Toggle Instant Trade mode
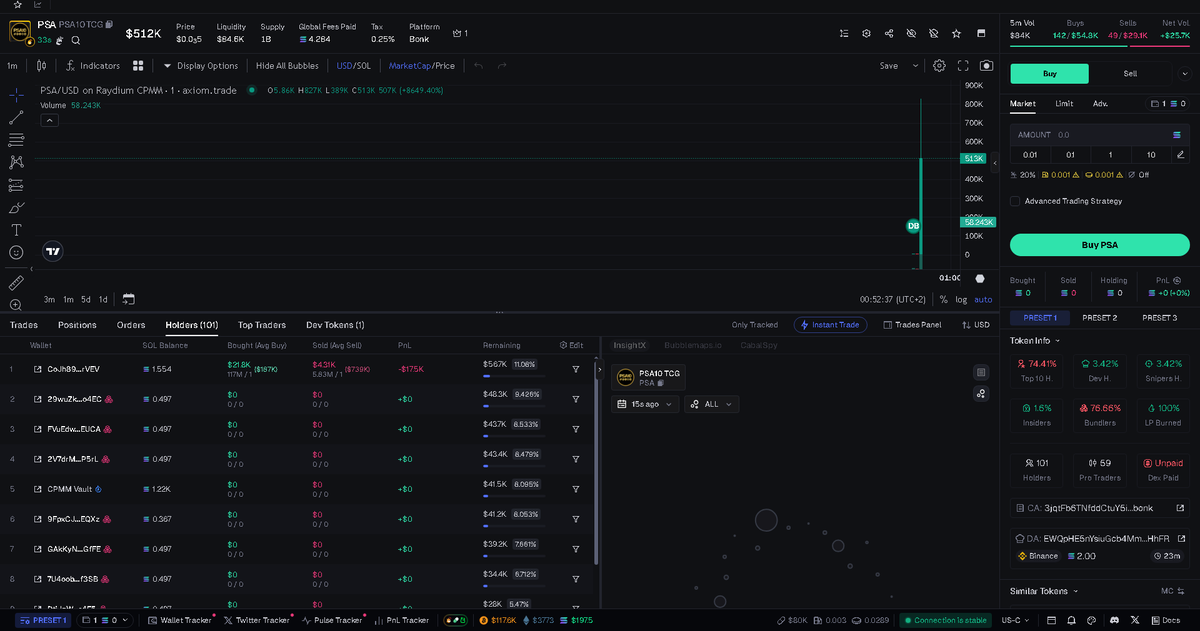This screenshot has width=1200, height=631. (830, 325)
